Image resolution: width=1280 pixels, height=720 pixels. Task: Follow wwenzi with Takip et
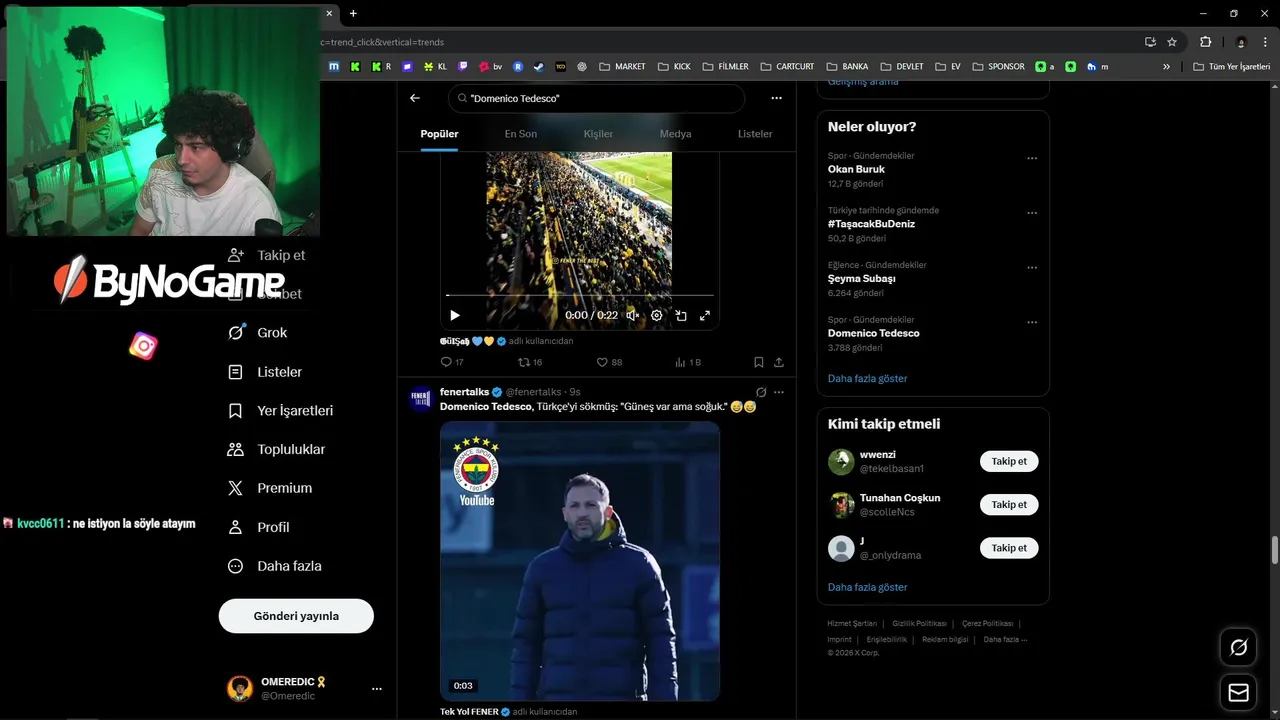[1009, 461]
